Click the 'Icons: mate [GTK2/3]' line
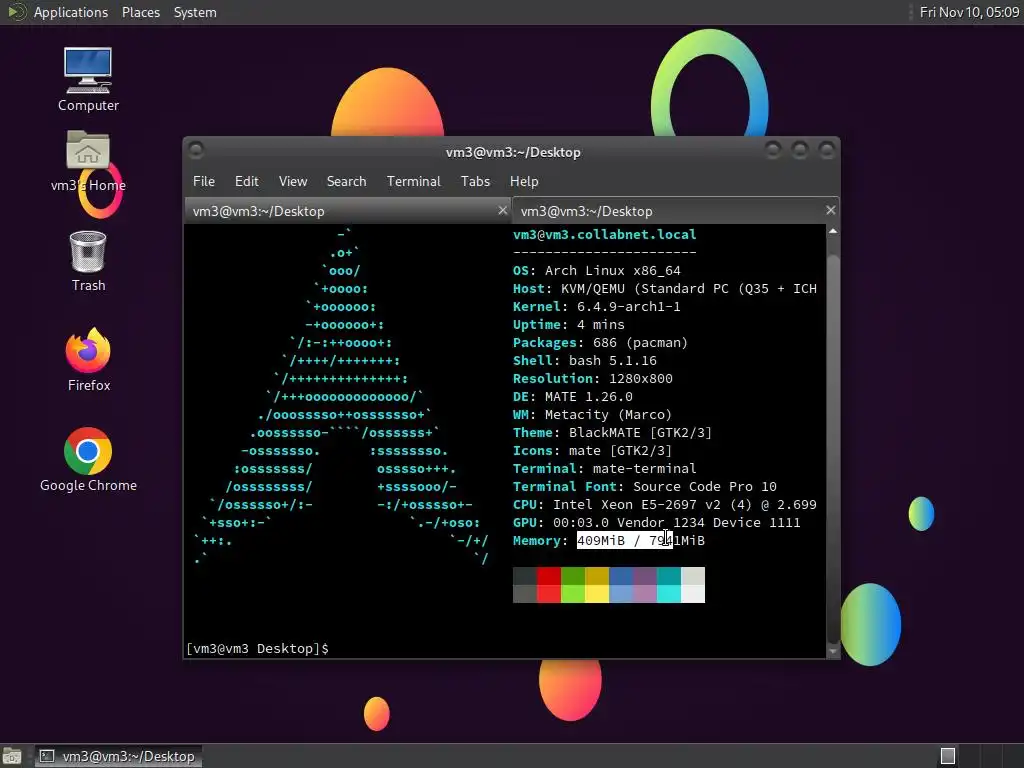The height and width of the screenshot is (768, 1024). pos(592,451)
